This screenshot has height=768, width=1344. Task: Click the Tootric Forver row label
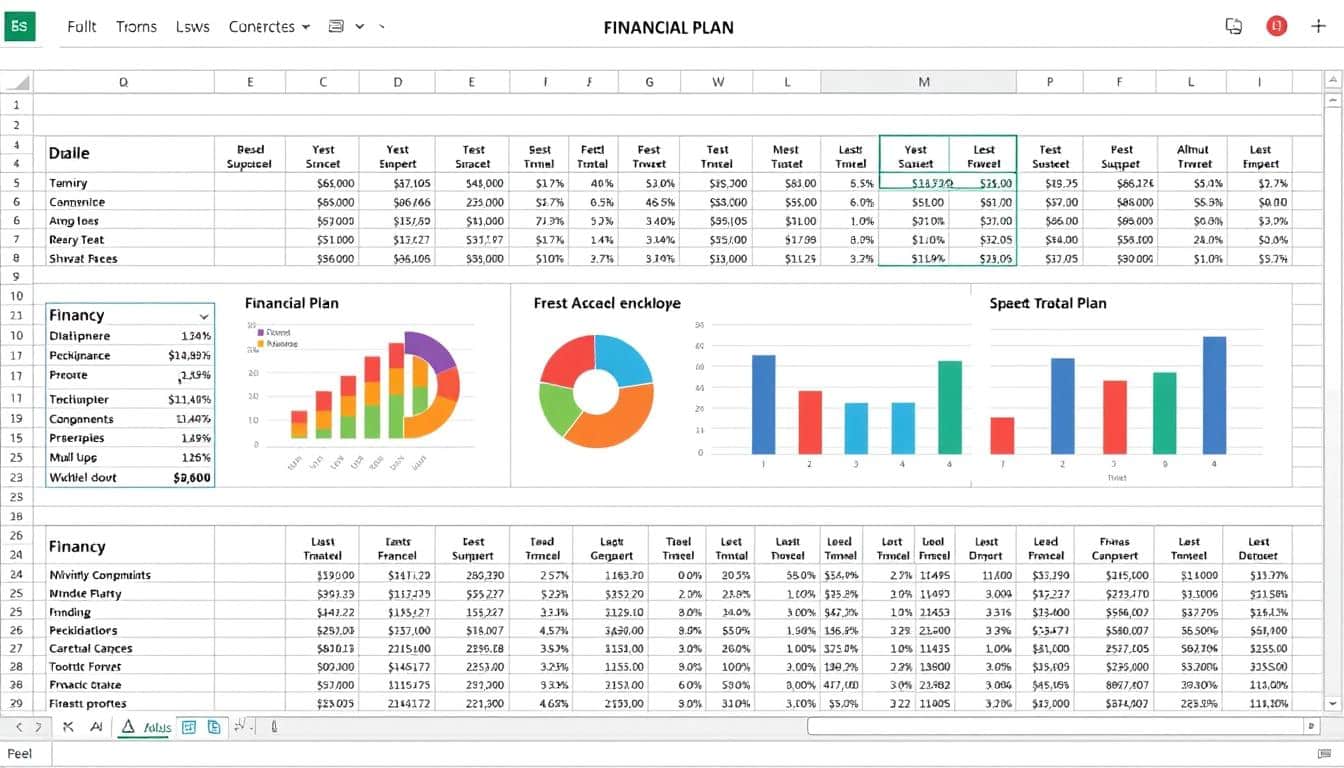click(x=85, y=666)
